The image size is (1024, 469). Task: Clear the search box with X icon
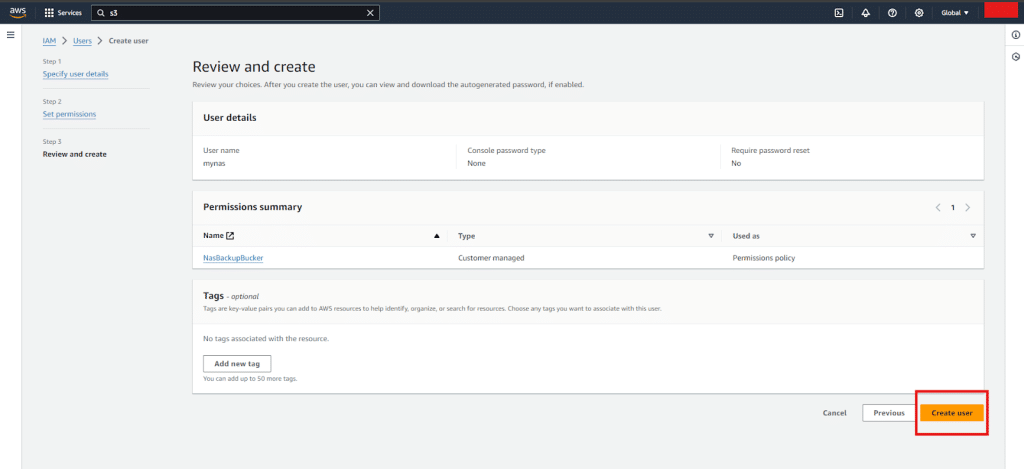click(371, 13)
